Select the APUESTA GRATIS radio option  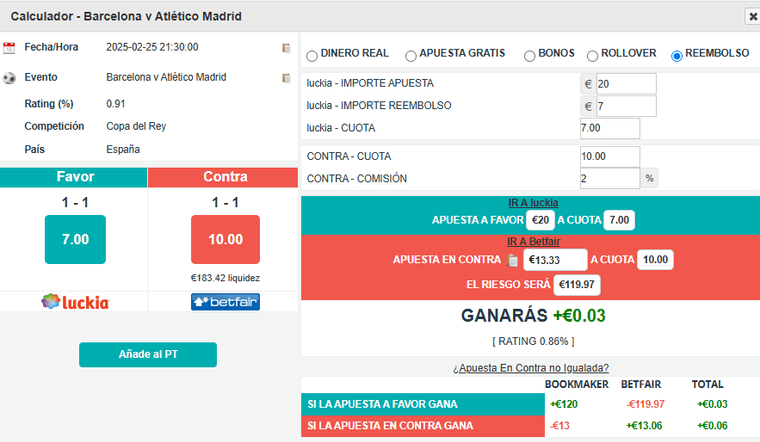click(x=411, y=55)
